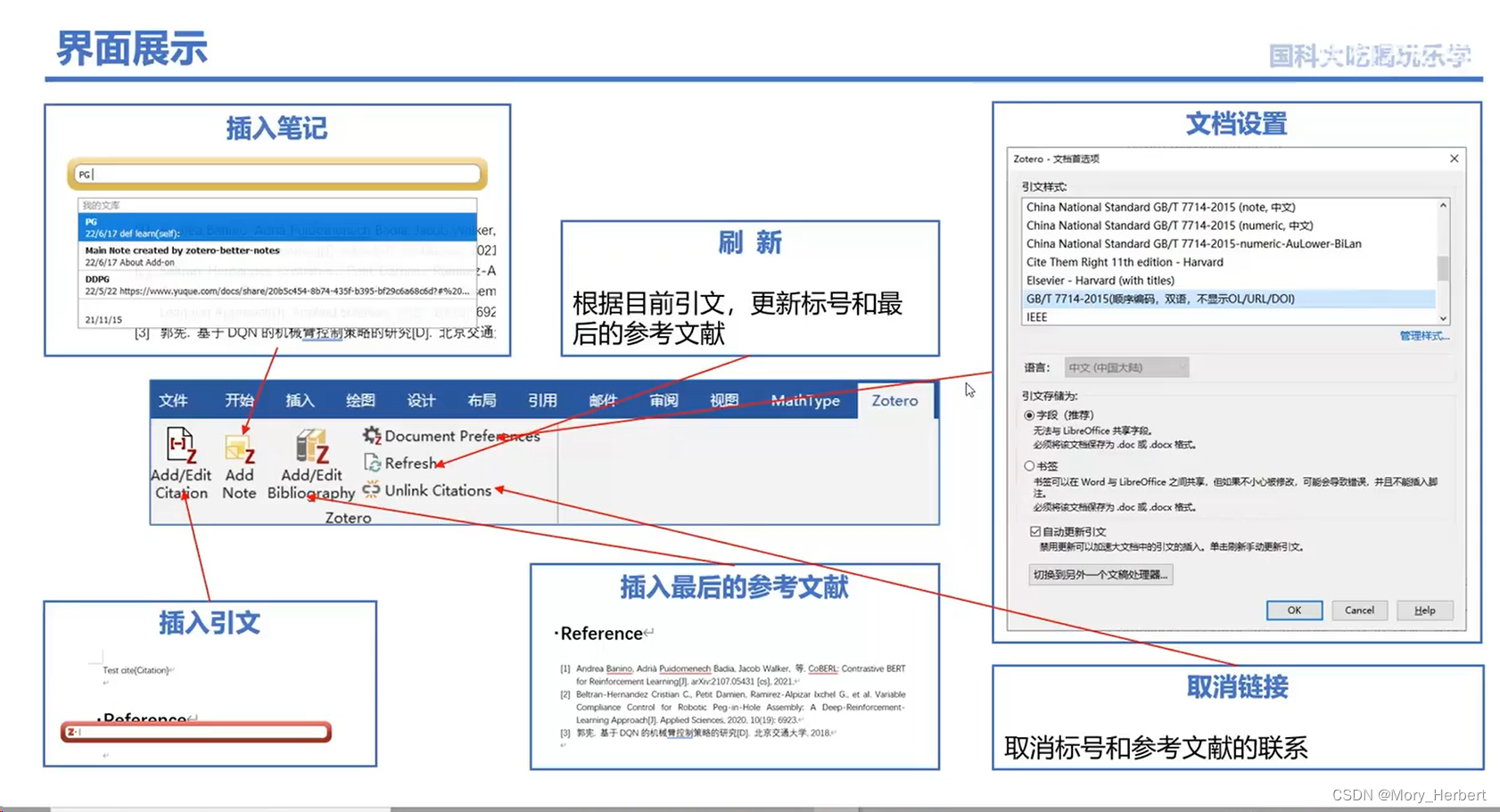The height and width of the screenshot is (812, 1500).
Task: Select the PG note search result
Action: click(x=277, y=227)
